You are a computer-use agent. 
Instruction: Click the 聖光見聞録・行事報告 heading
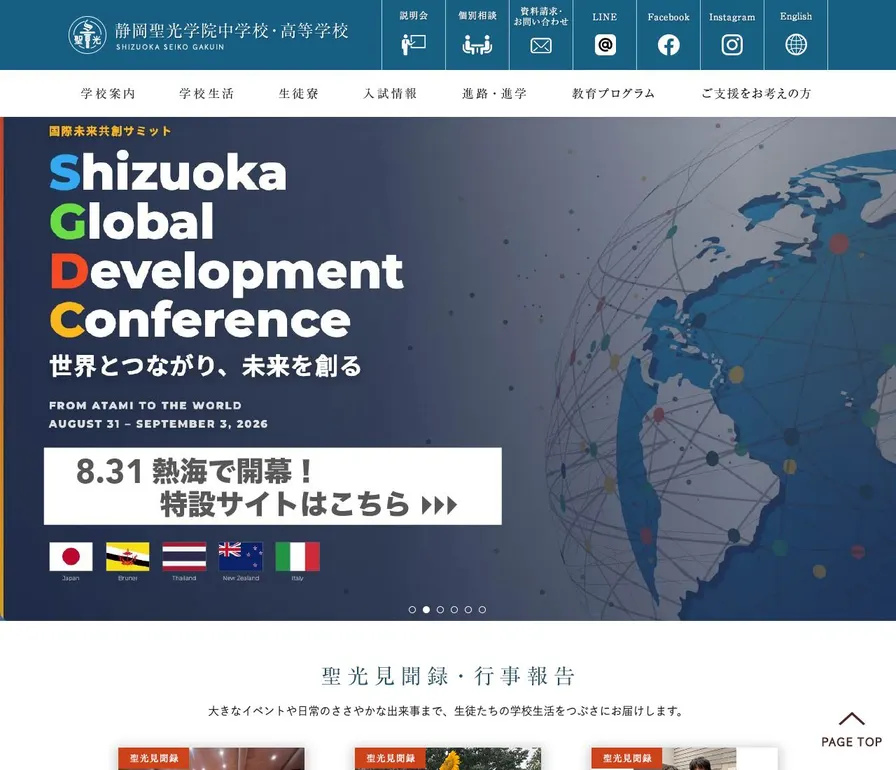click(x=448, y=676)
